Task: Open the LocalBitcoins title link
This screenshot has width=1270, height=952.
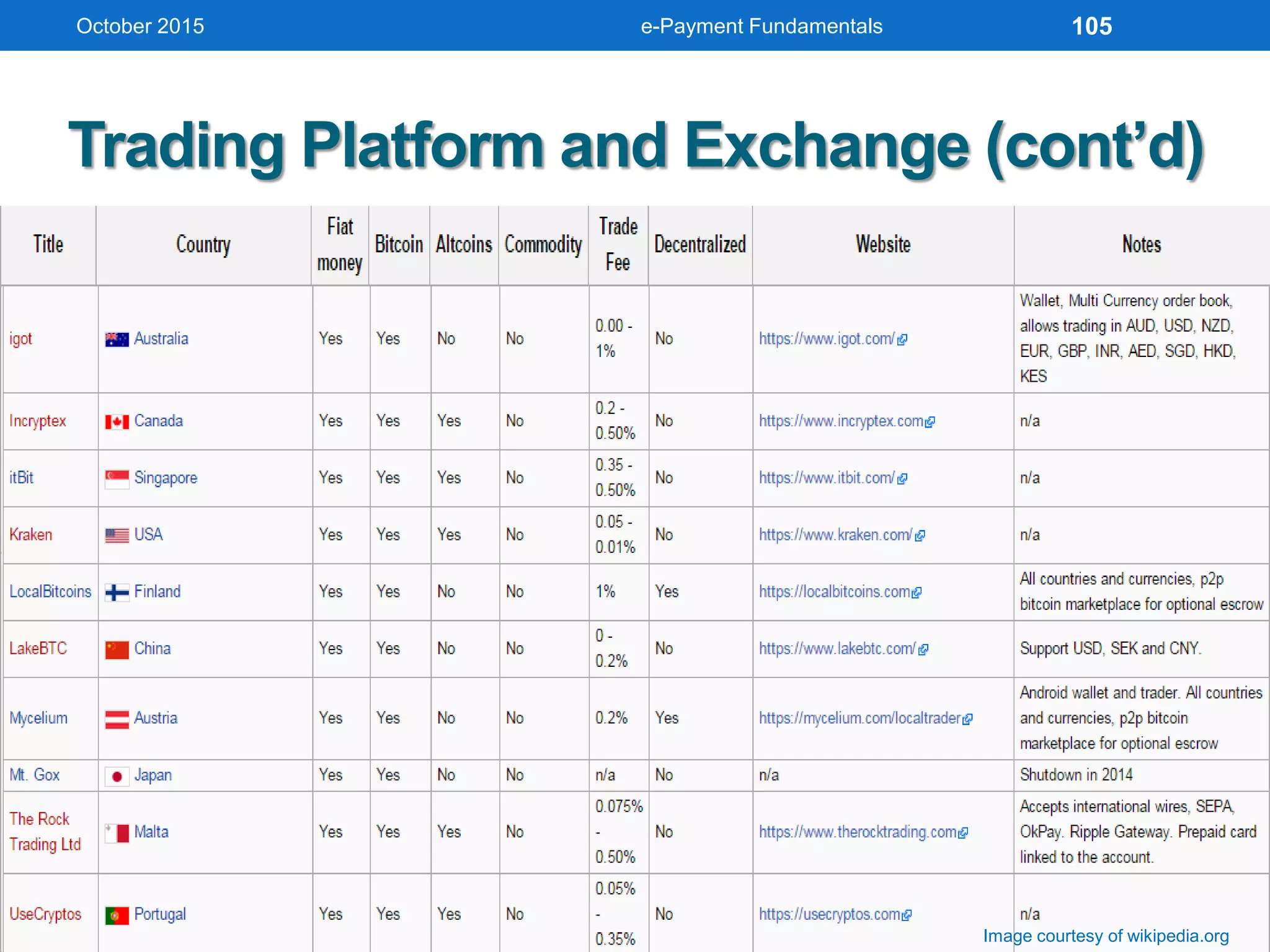Action: (50, 591)
